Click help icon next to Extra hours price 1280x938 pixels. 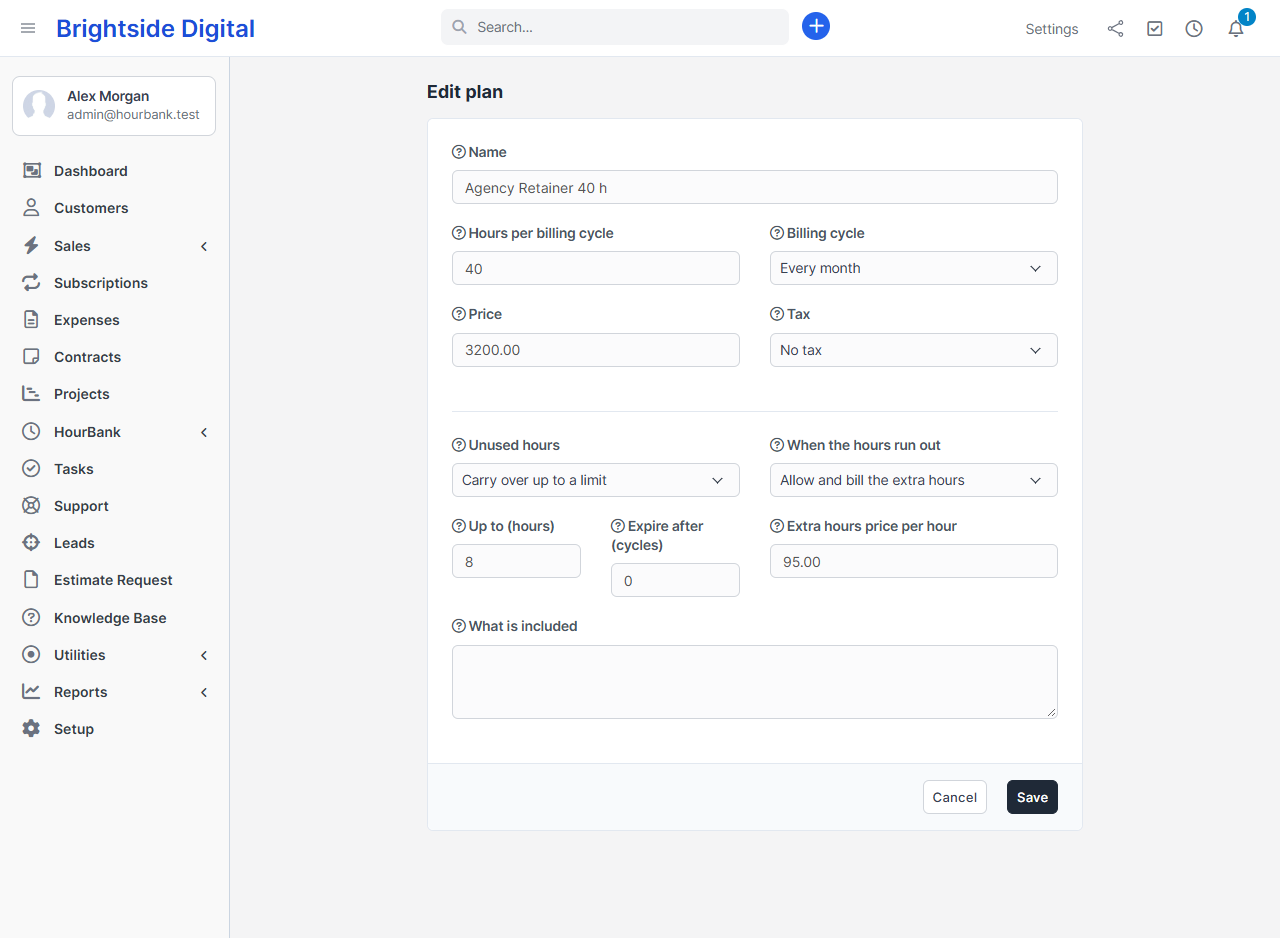pyautogui.click(x=777, y=526)
